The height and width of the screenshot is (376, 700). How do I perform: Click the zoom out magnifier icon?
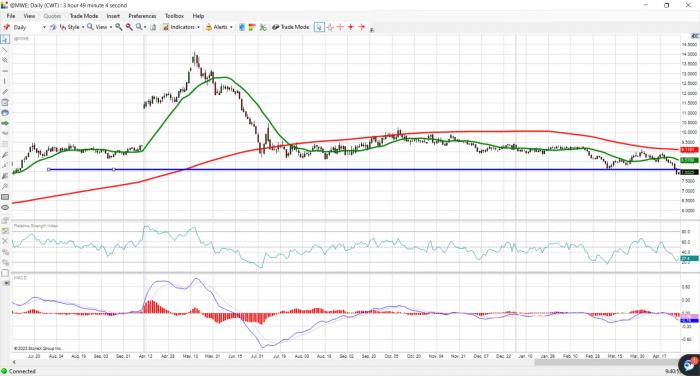[x=129, y=27]
